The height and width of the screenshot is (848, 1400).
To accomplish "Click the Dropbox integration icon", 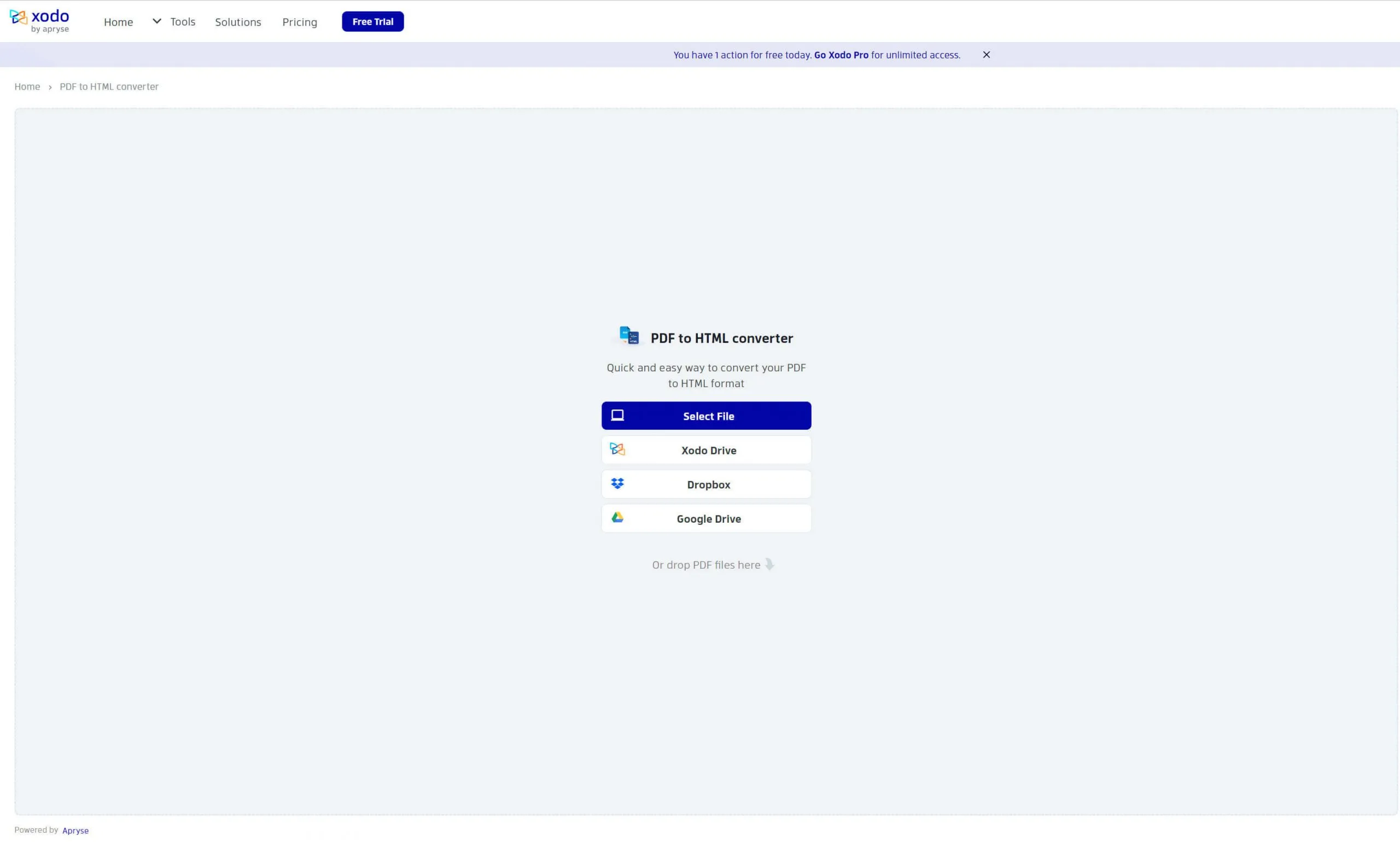I will [617, 484].
